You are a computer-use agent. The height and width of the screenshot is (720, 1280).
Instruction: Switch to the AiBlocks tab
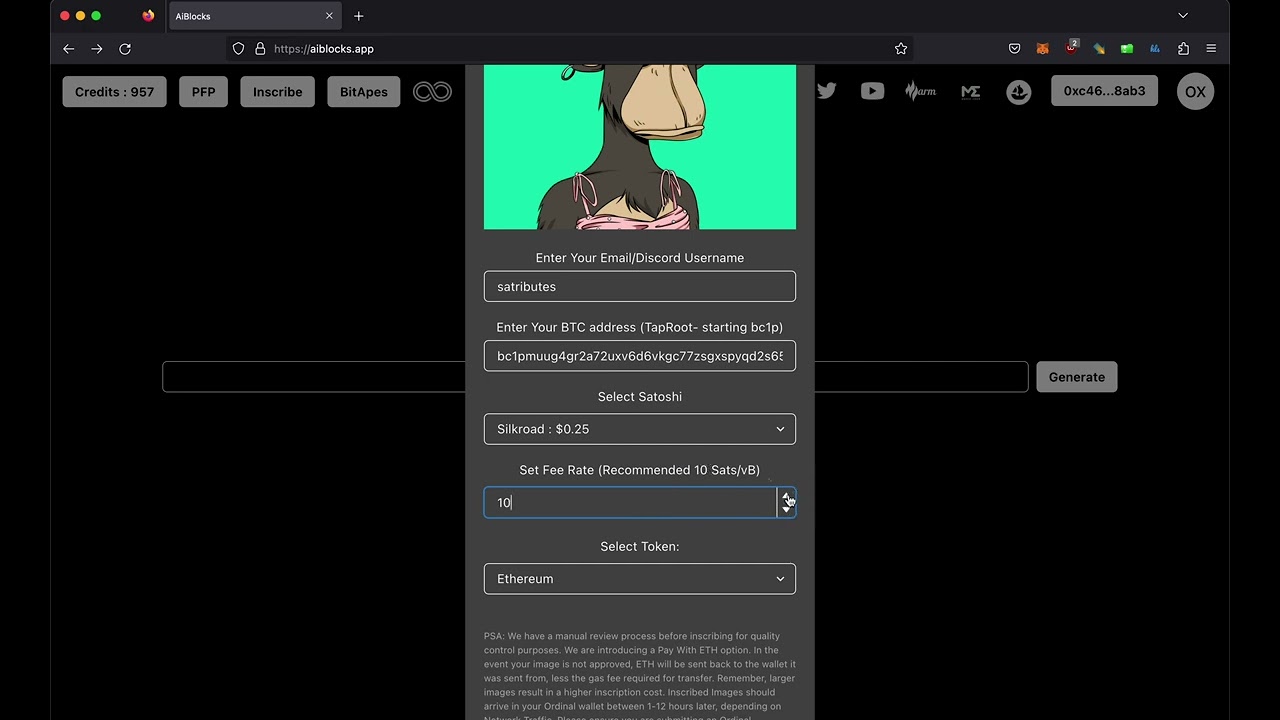point(255,16)
